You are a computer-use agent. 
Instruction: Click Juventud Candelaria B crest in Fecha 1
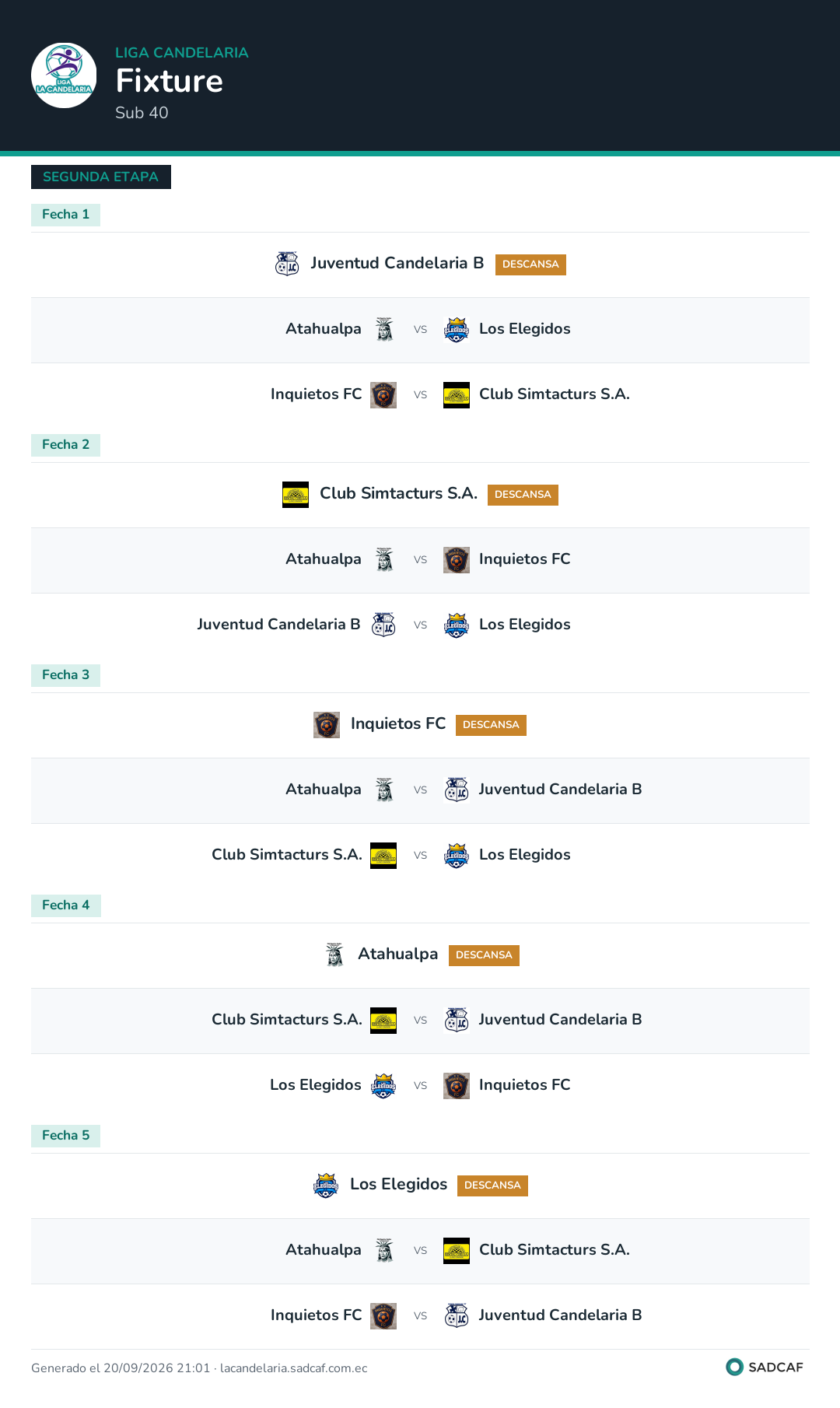(287, 264)
